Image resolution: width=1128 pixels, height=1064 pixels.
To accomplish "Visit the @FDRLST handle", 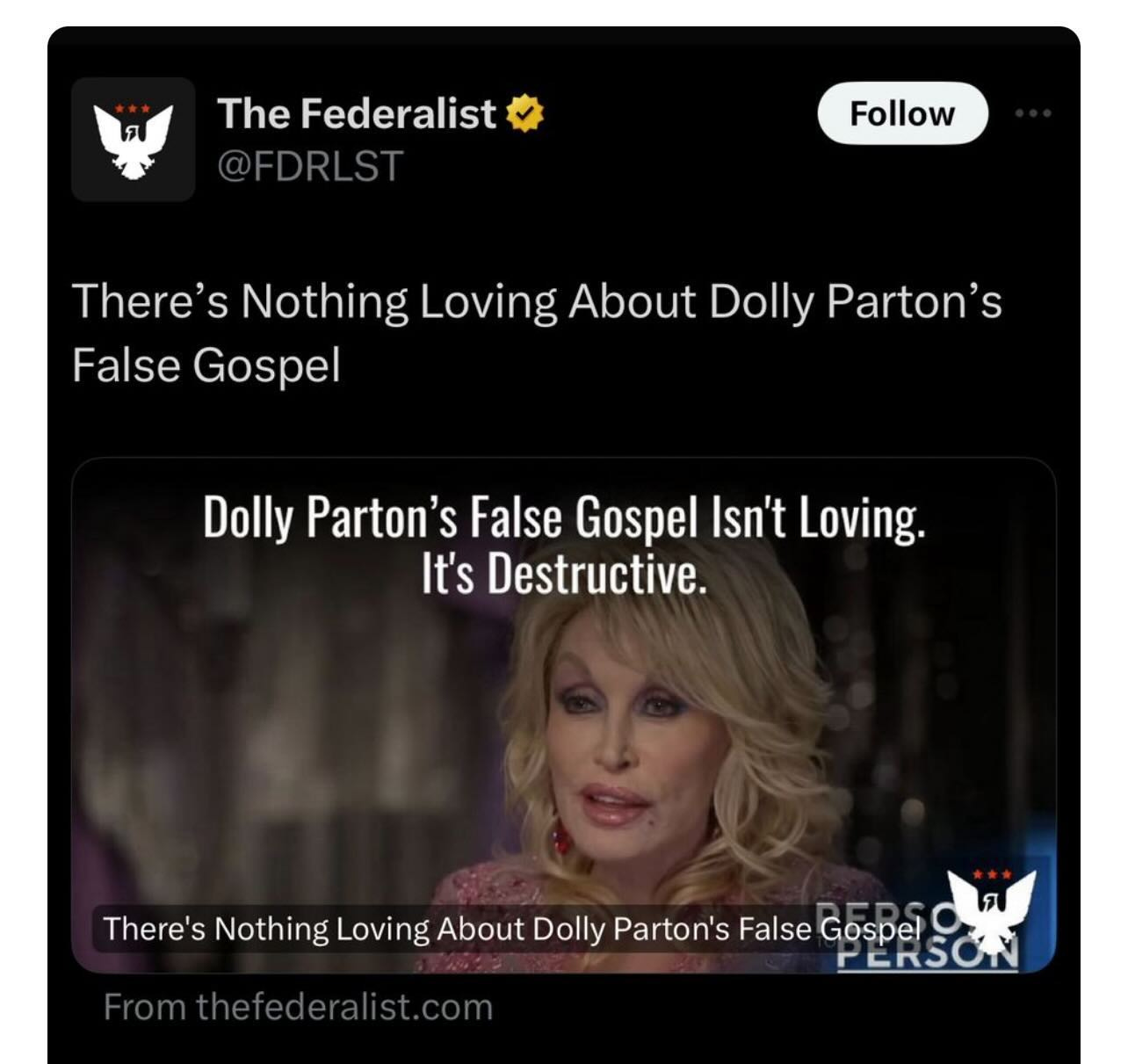I will [310, 165].
